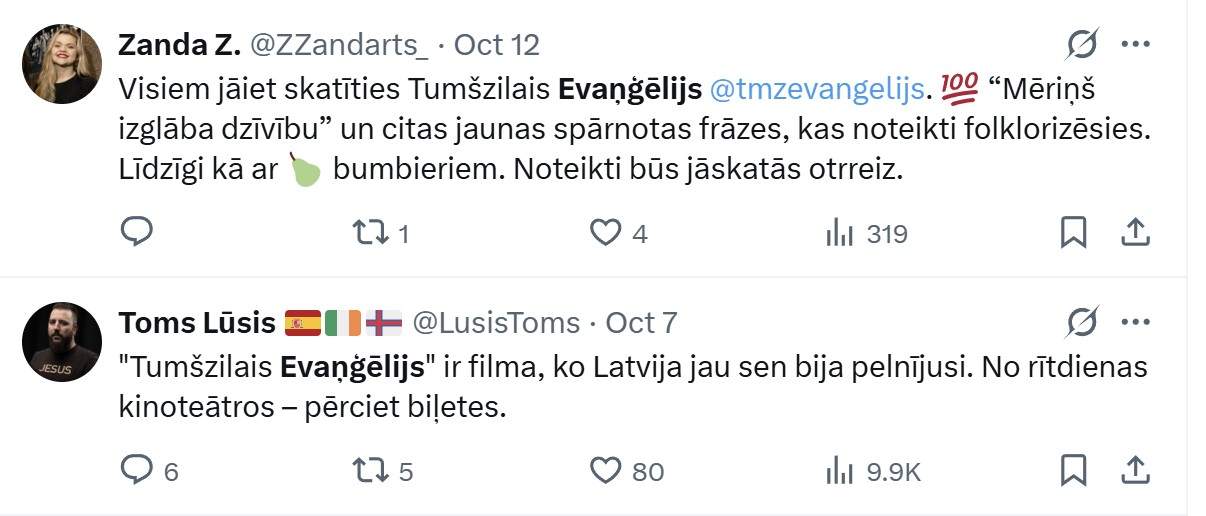Click Toms Lūsis's profile avatar
Viewport: 1206px width, 516px height.
coord(62,342)
